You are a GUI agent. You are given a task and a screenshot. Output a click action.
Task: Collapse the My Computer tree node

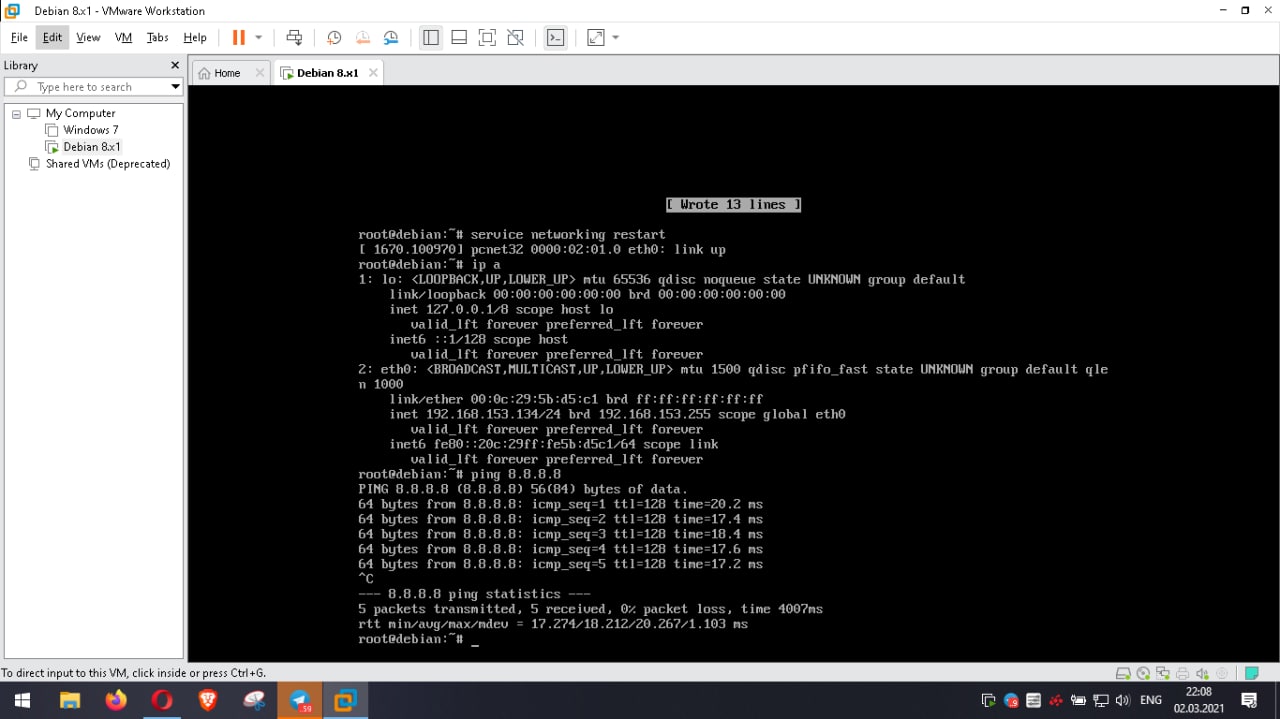tap(16, 114)
